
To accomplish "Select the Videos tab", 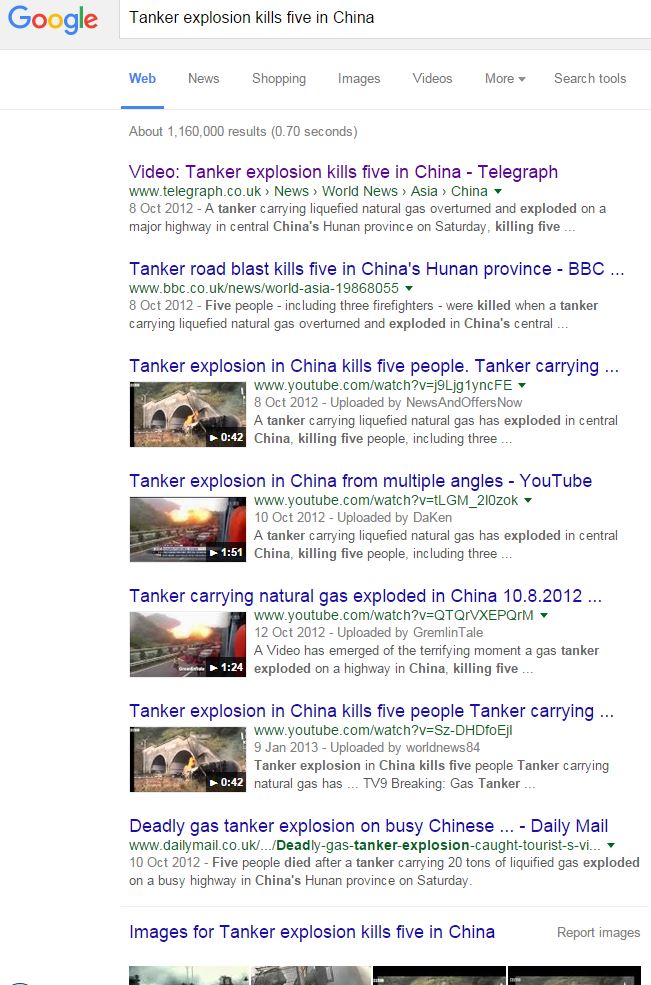I will (x=432, y=79).
